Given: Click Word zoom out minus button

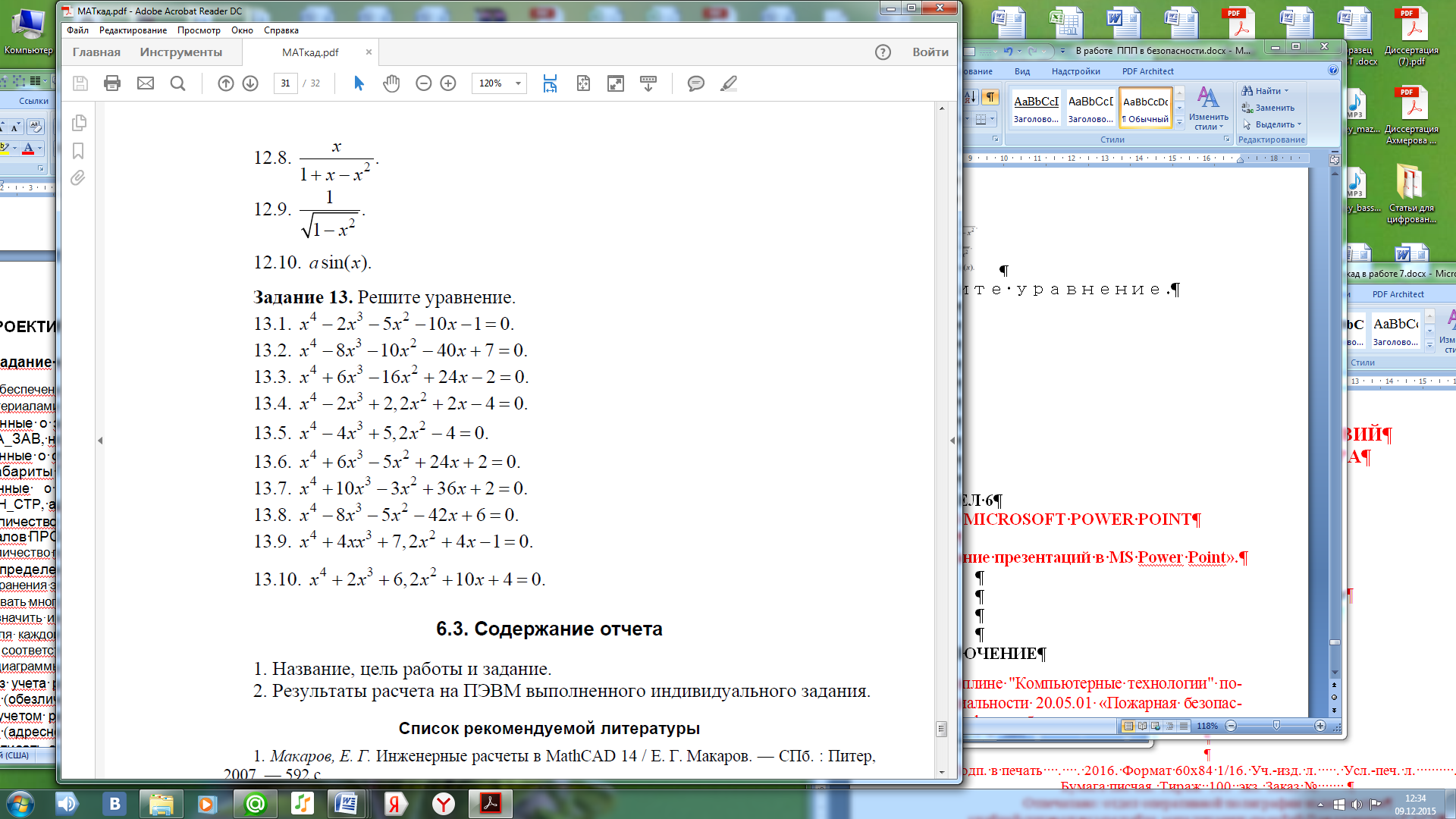Looking at the screenshot, I should [x=1231, y=726].
